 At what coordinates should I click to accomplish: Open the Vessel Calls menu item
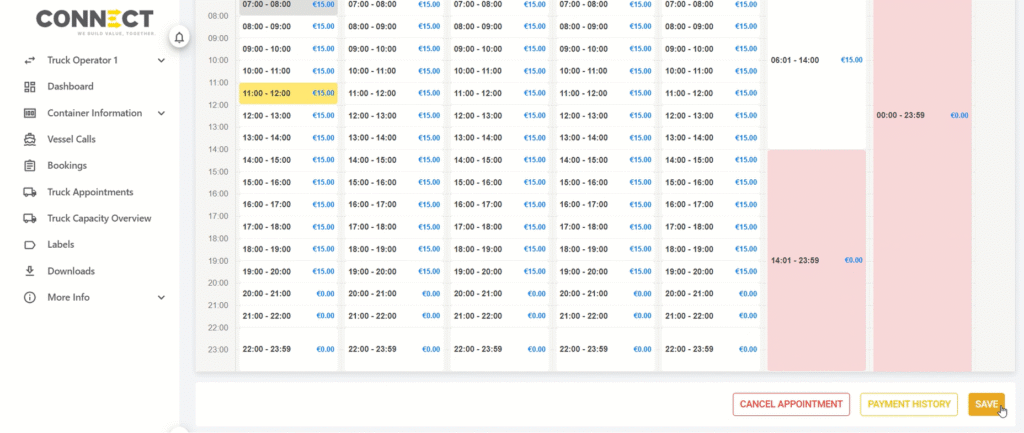(x=71, y=139)
